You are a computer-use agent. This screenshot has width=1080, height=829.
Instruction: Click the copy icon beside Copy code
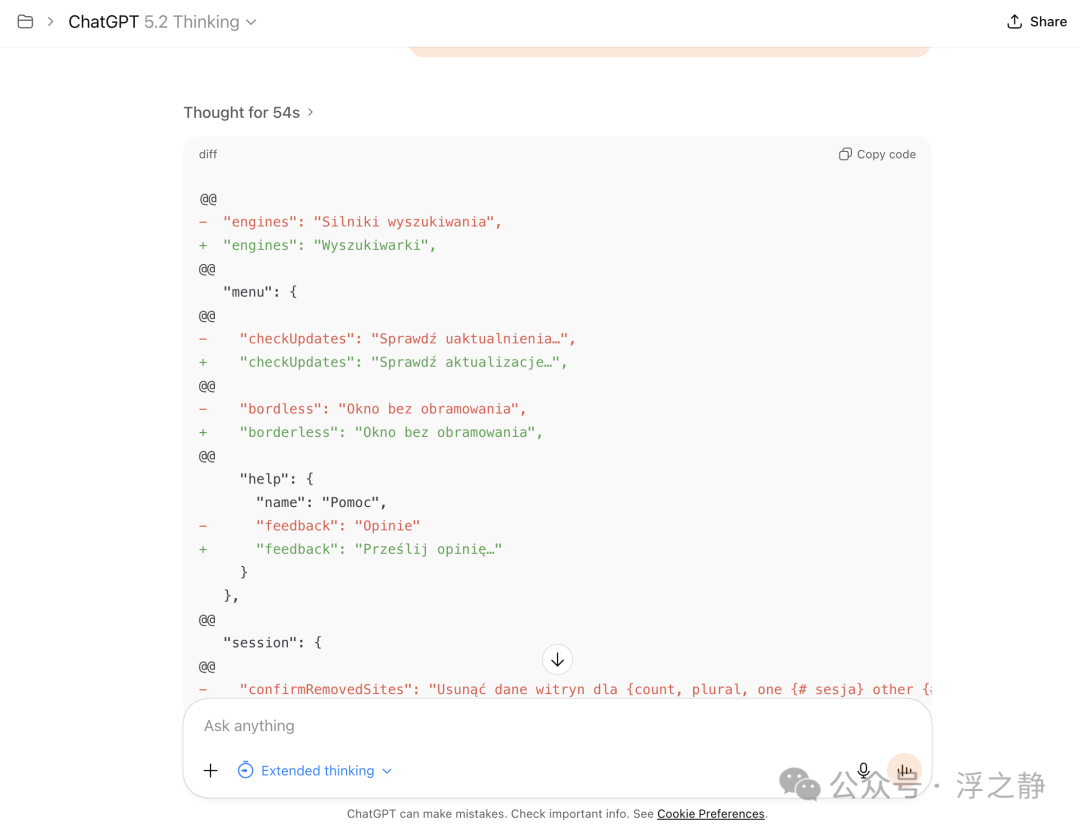845,154
